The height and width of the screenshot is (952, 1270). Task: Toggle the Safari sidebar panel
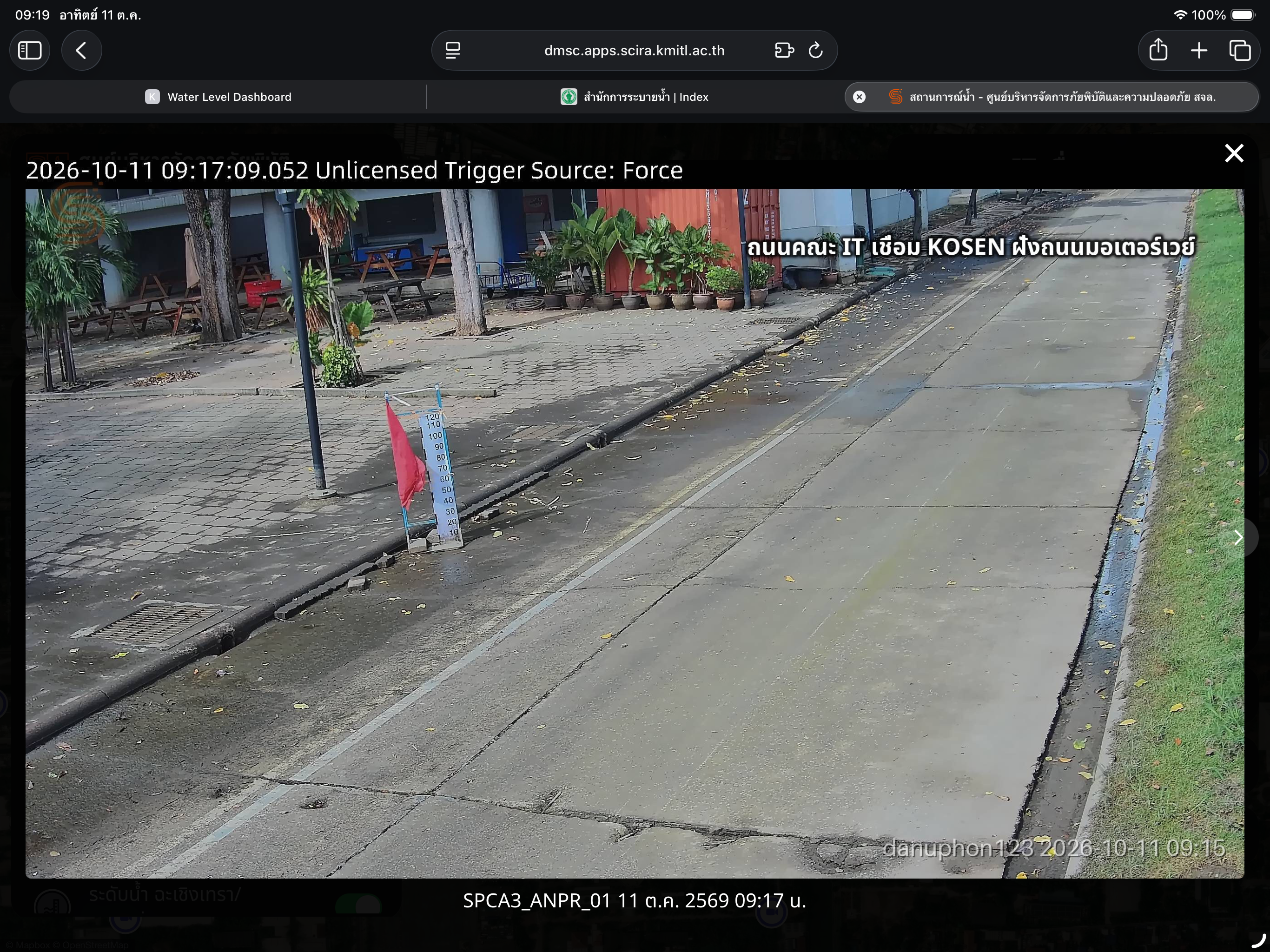(30, 51)
